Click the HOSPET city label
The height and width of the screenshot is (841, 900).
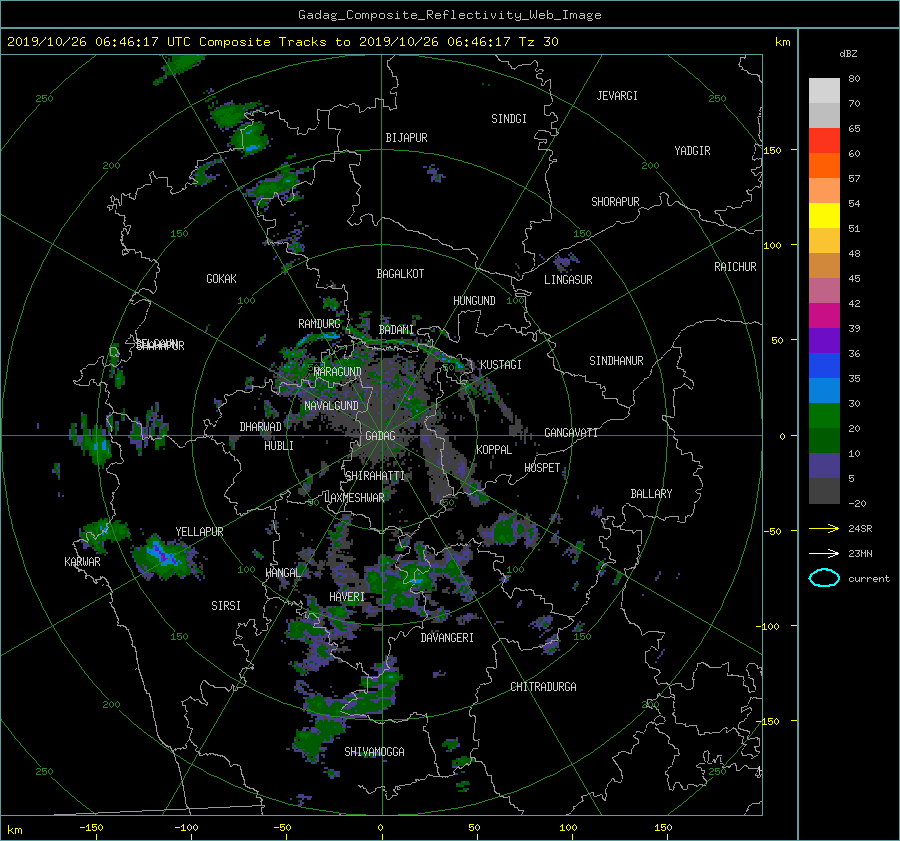point(542,468)
